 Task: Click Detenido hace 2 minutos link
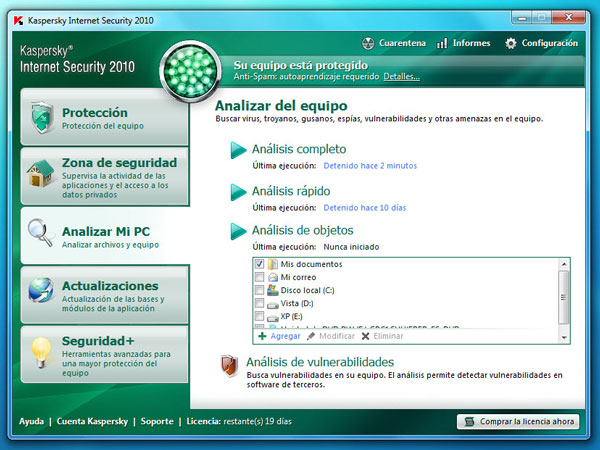pos(370,166)
